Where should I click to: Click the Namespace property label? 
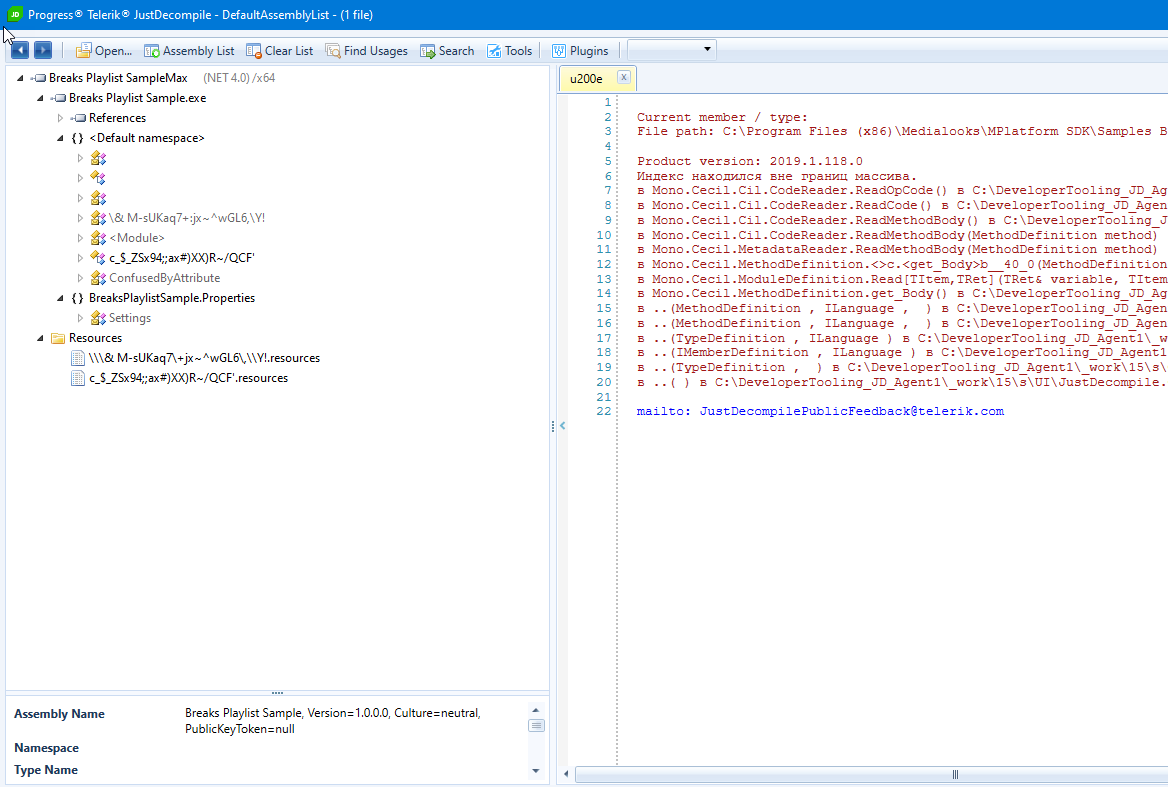pyautogui.click(x=46, y=748)
